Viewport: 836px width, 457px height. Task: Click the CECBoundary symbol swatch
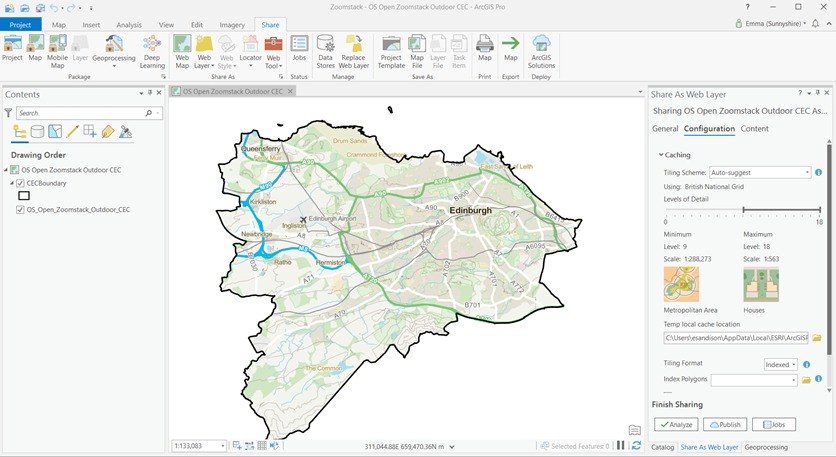pos(24,196)
